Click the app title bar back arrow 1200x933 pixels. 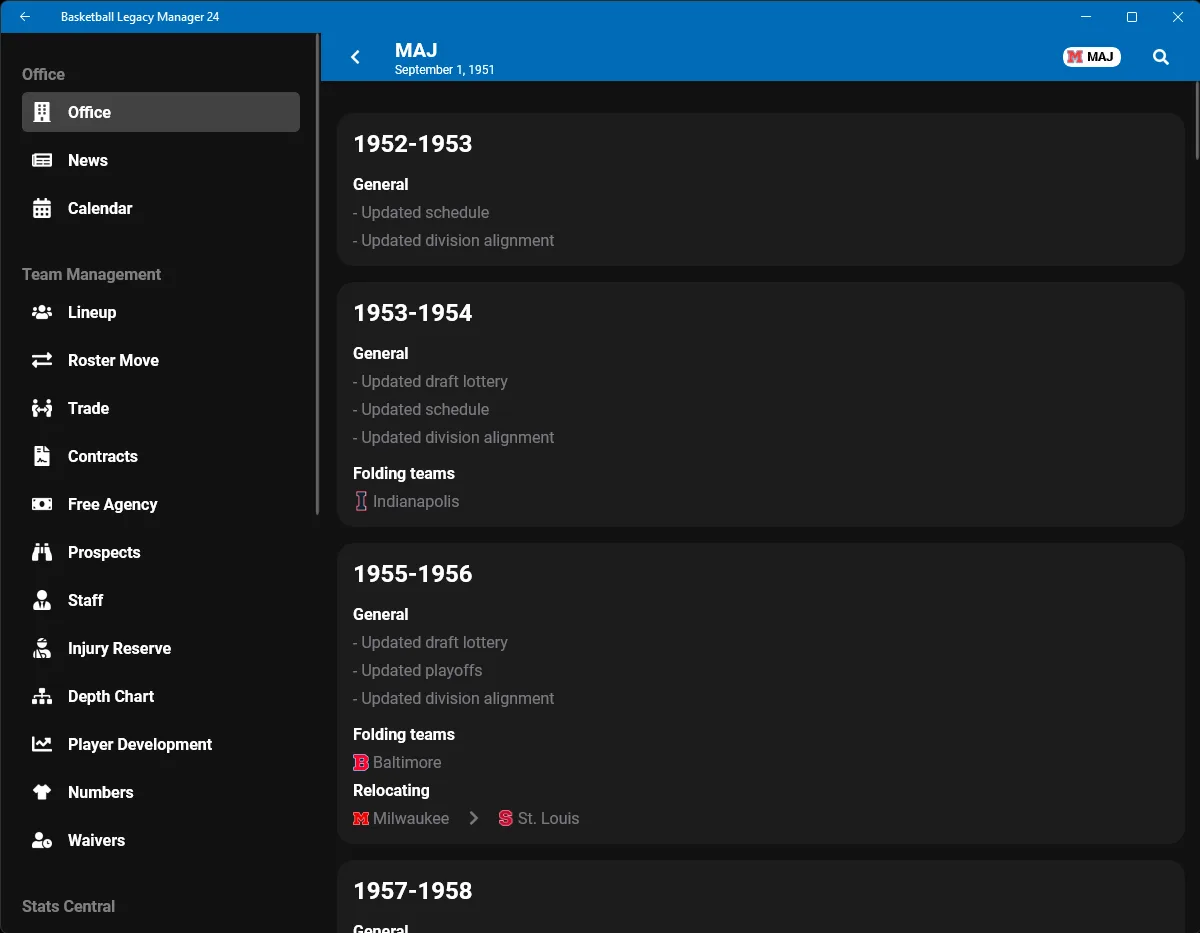25,17
